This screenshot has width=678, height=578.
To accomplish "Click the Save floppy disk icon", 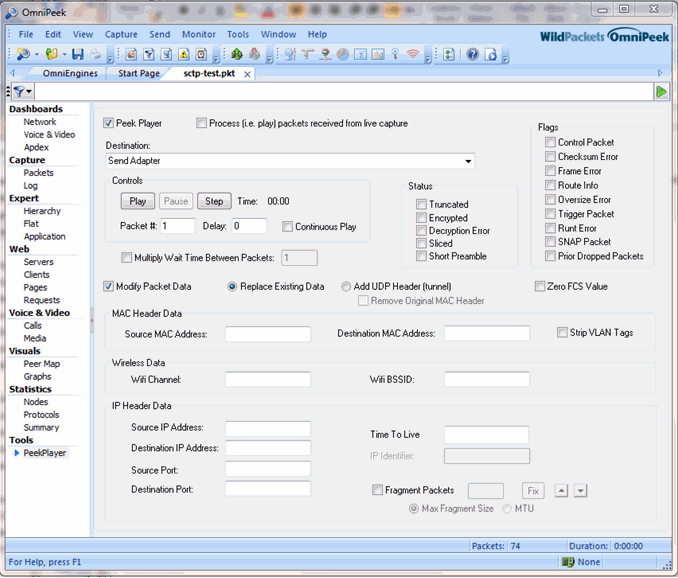I will 78,54.
